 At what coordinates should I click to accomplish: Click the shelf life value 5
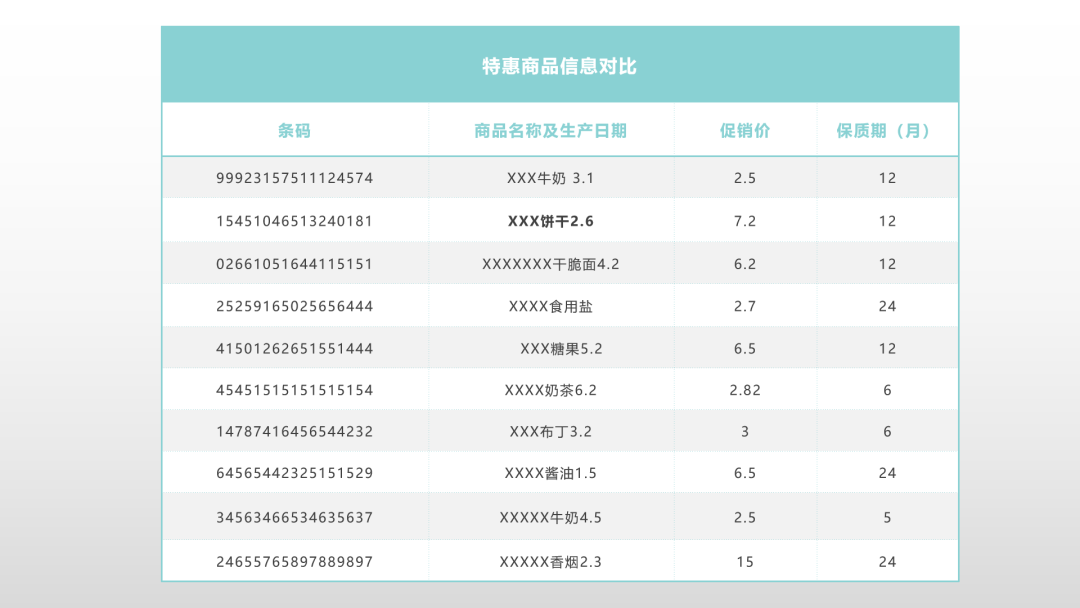click(887, 518)
